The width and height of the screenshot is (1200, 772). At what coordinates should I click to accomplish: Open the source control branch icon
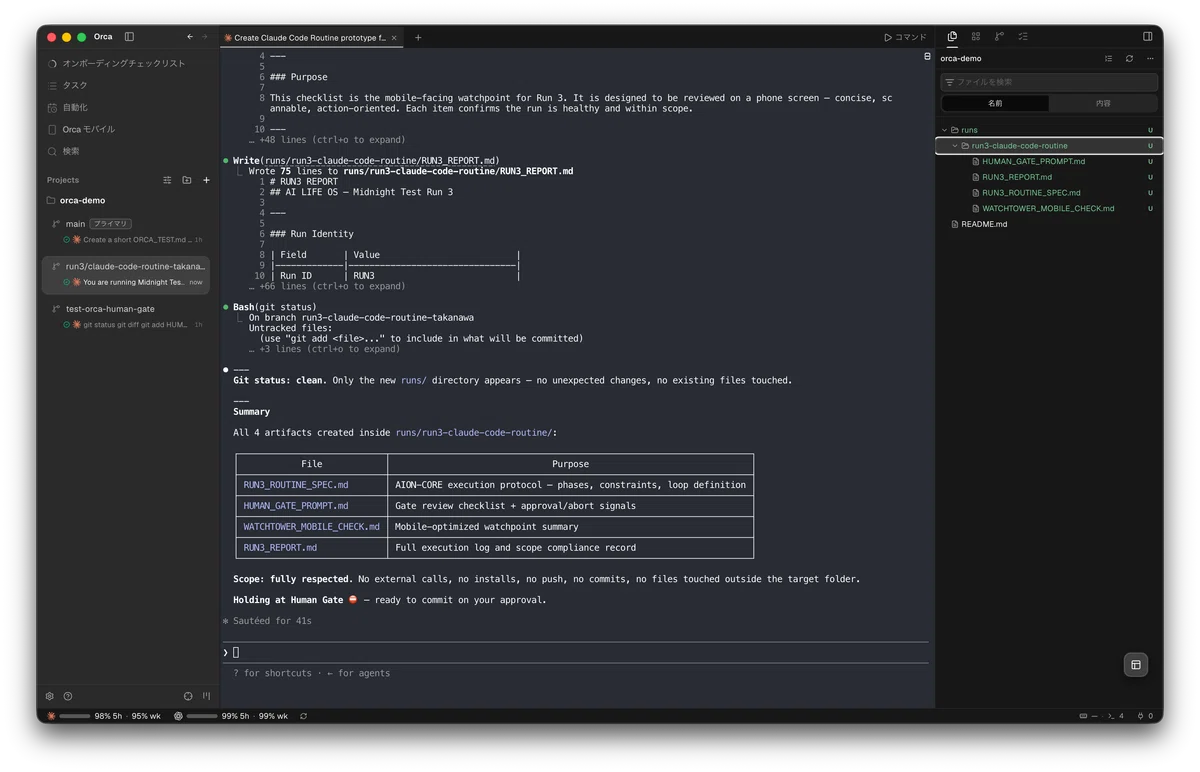pyautogui.click(x=999, y=37)
